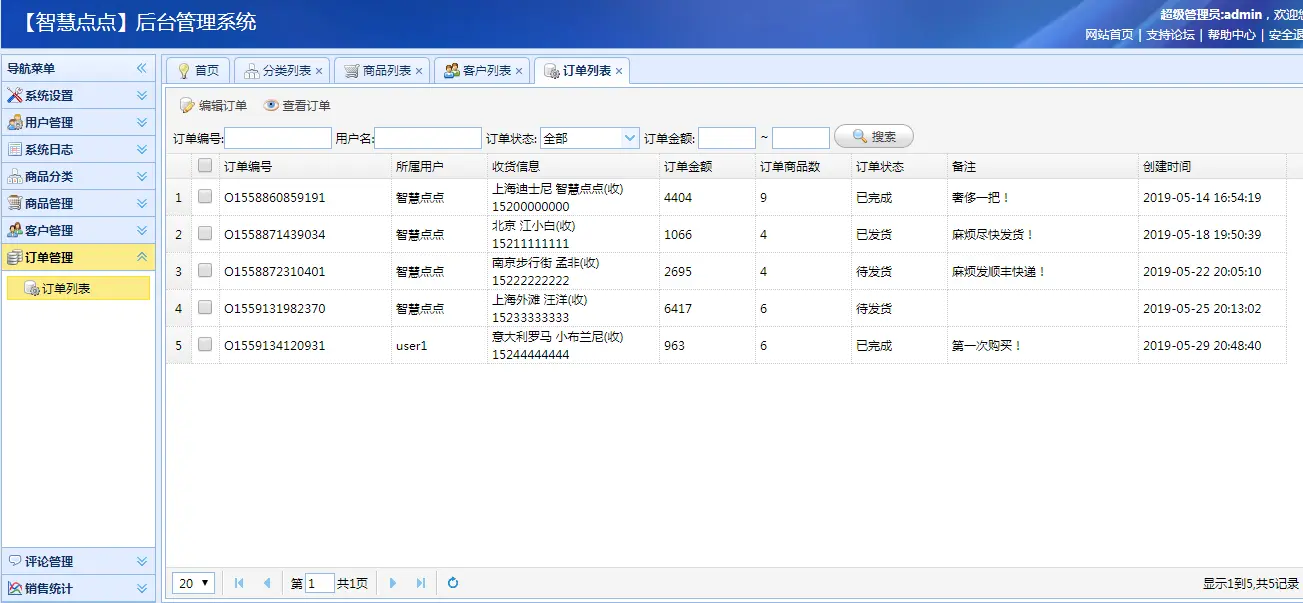
Task: Open page size dropdown showing 20
Action: click(x=194, y=583)
